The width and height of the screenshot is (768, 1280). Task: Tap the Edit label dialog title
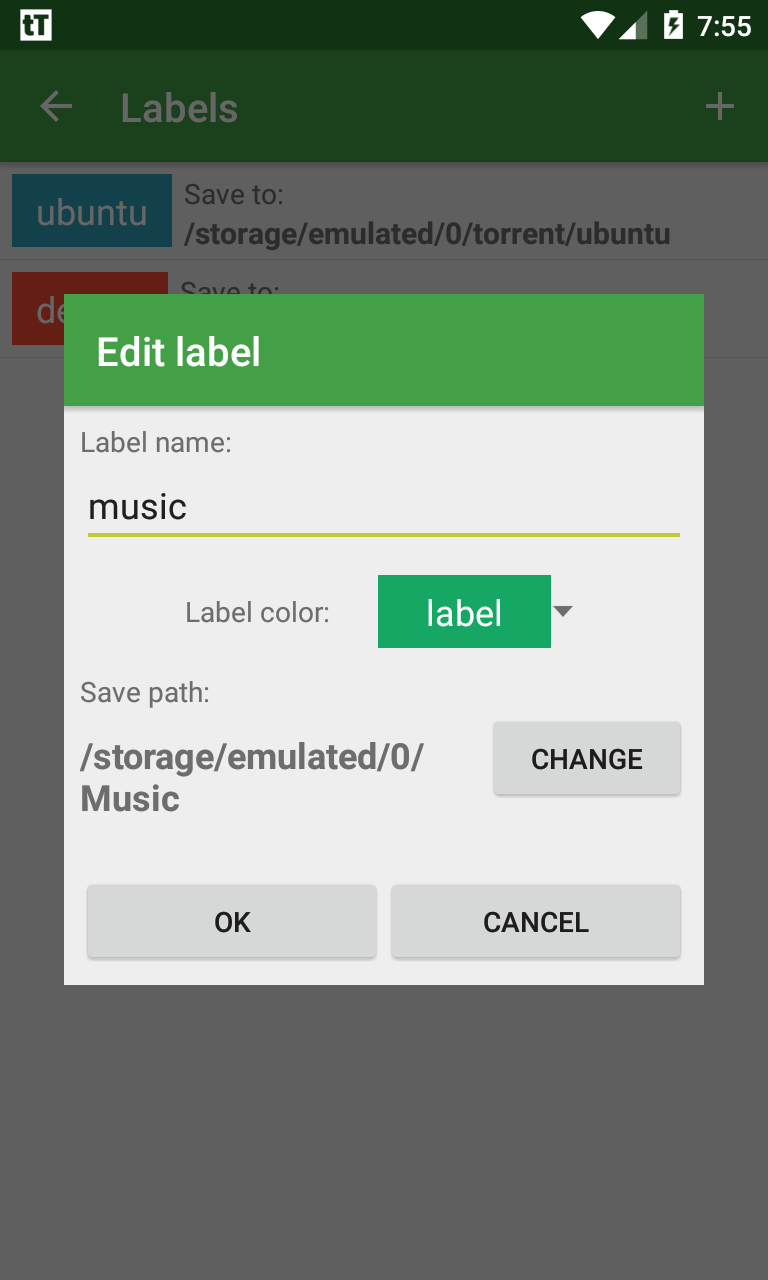[179, 352]
